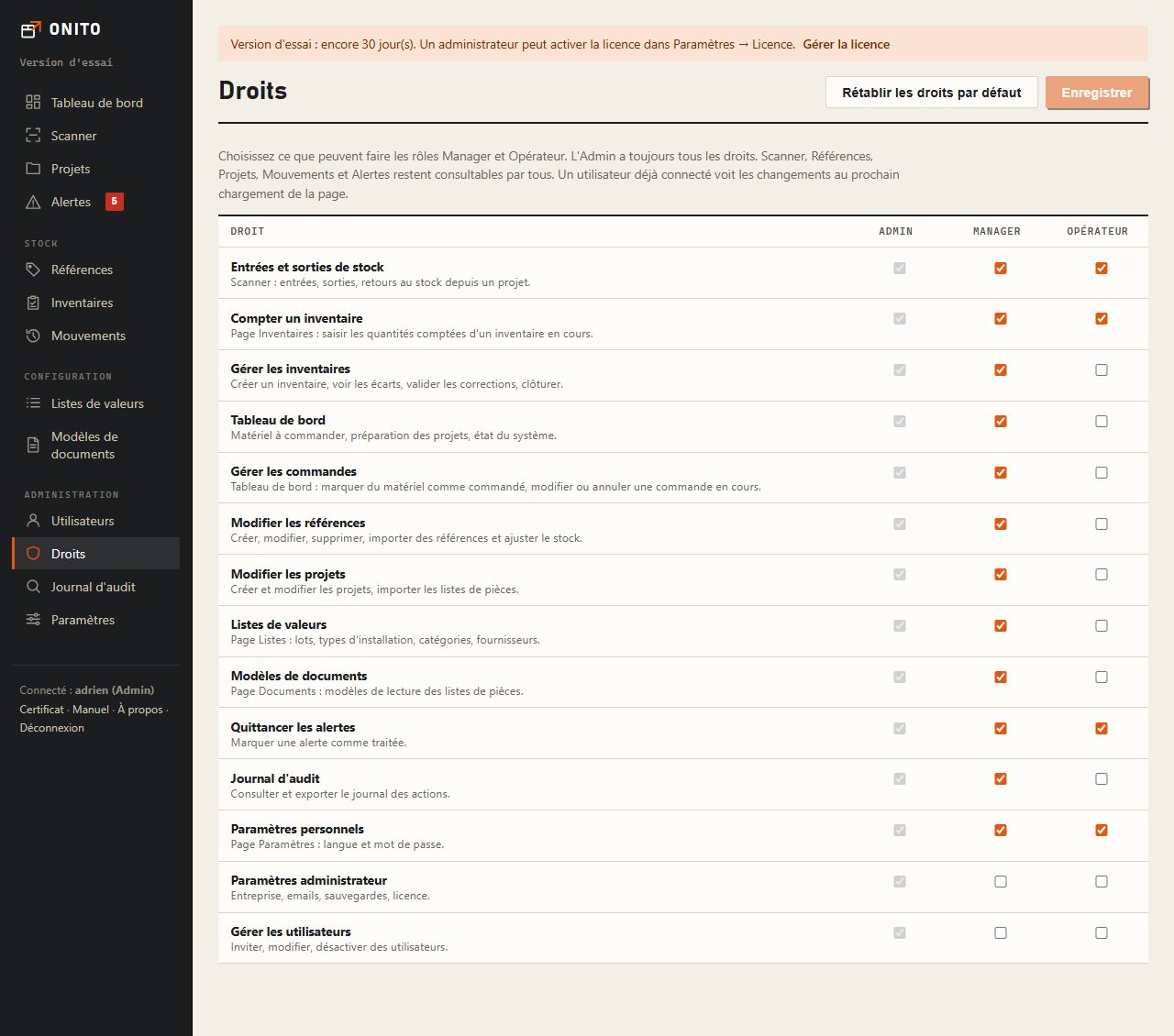Uncheck Manager right for Journal d'audit
1174x1036 pixels.
click(1001, 779)
